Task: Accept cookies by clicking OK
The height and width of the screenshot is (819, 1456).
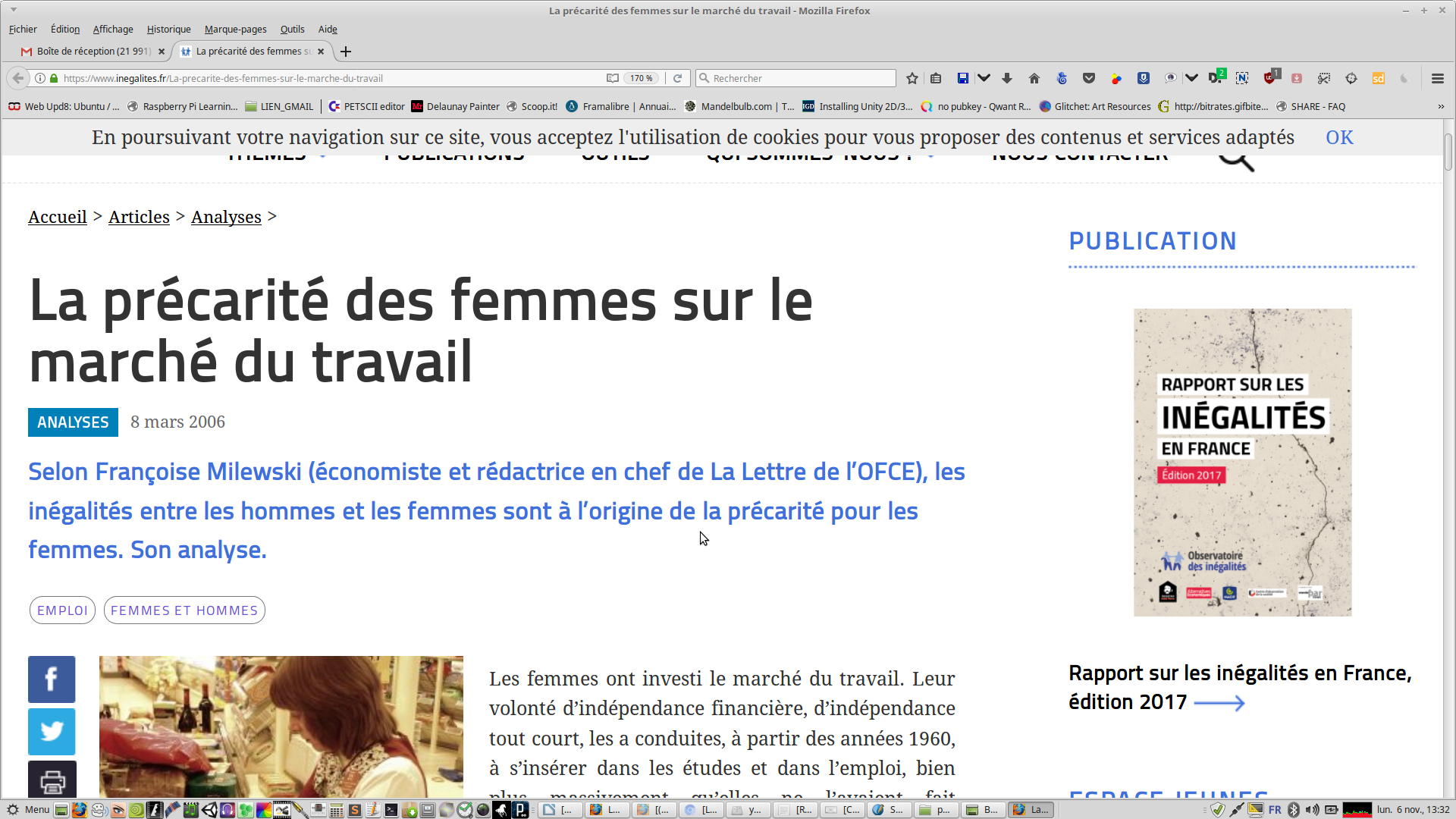Action: [x=1338, y=137]
